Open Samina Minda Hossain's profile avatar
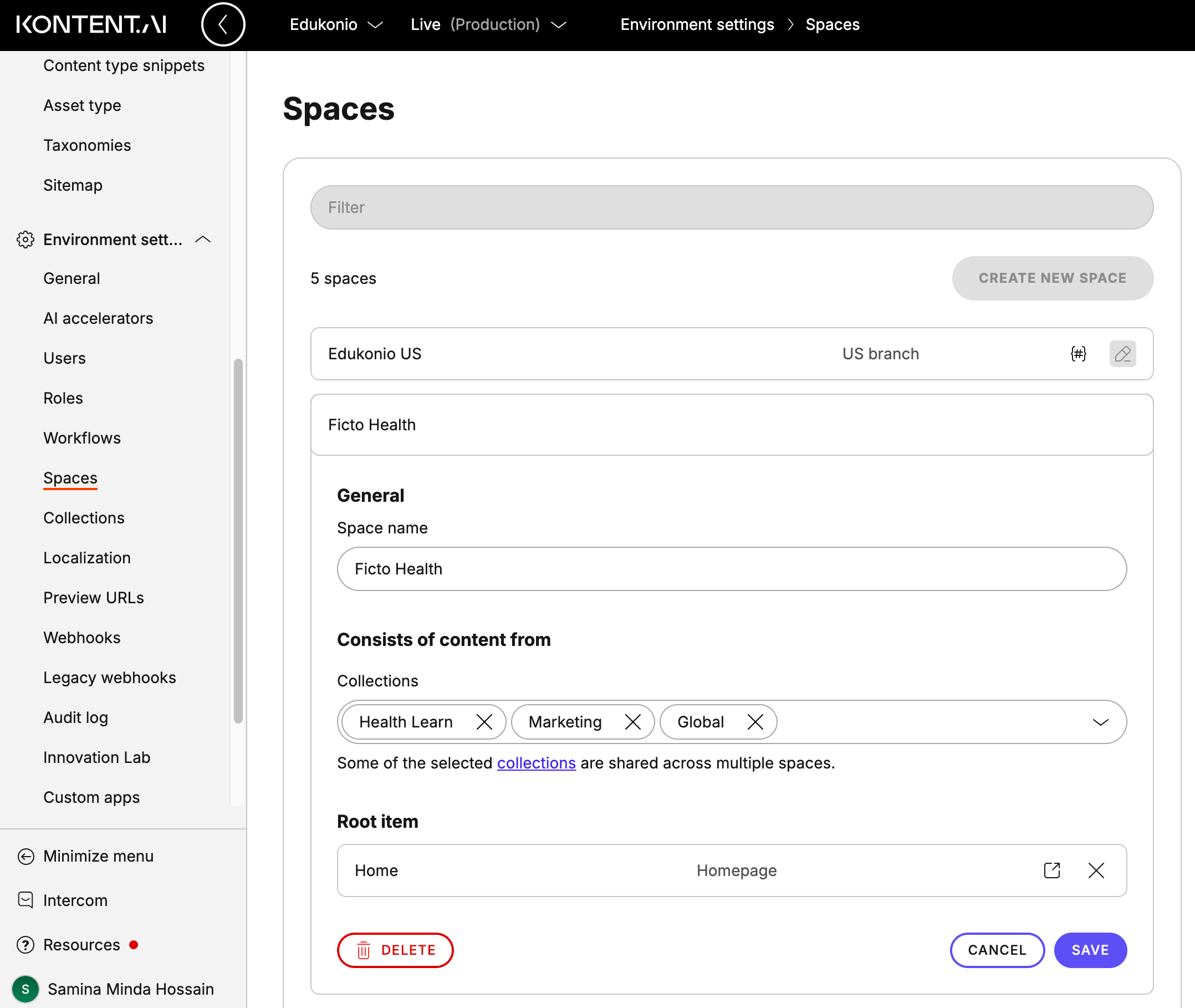The height and width of the screenshot is (1008, 1195). coord(25,989)
